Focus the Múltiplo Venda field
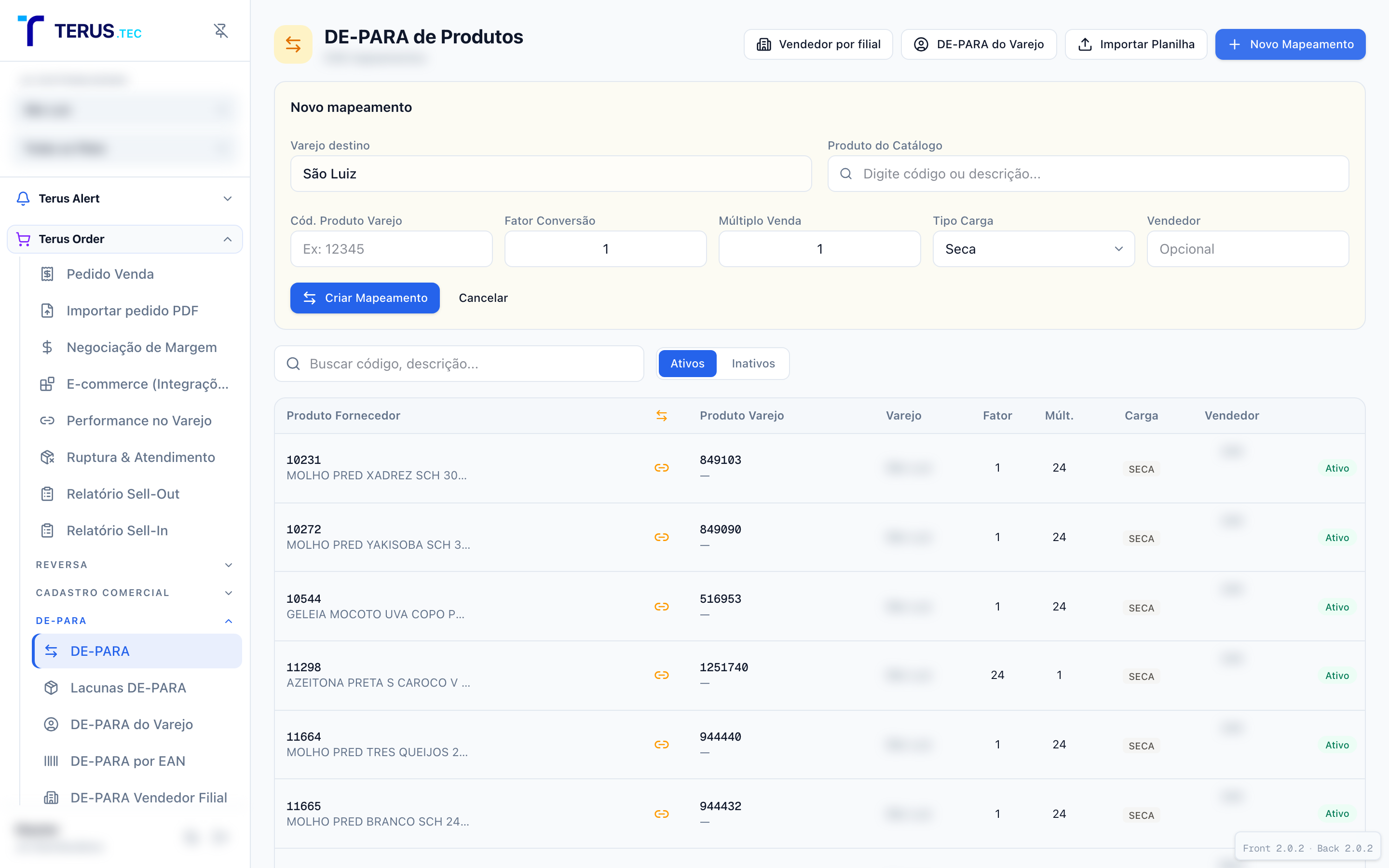1389x868 pixels. [819, 249]
